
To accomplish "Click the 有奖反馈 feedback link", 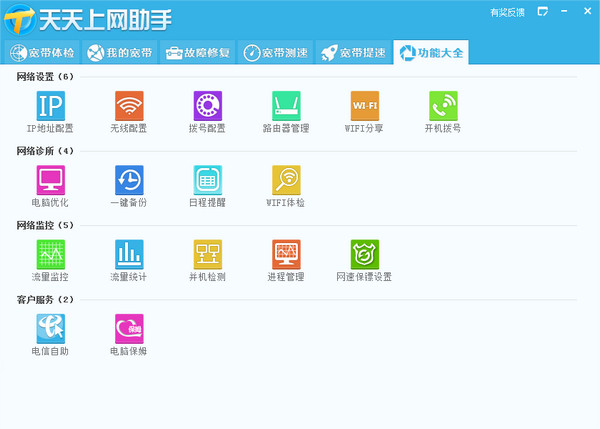I will pyautogui.click(x=510, y=12).
